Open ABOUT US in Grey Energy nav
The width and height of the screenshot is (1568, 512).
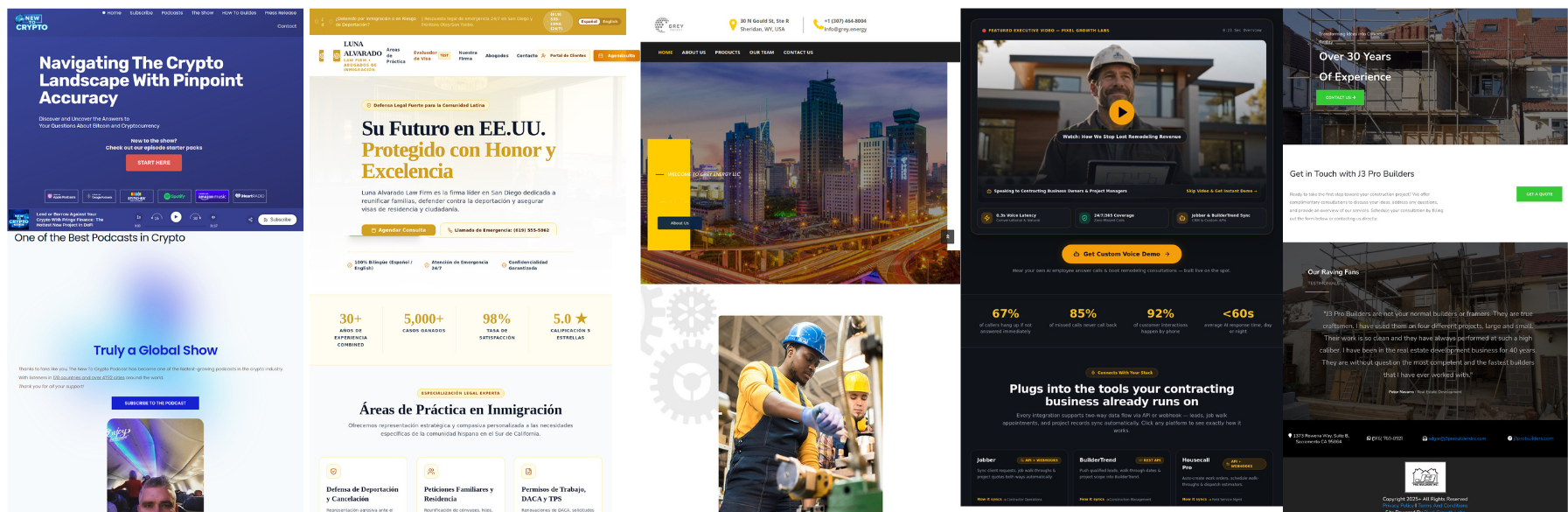693,53
